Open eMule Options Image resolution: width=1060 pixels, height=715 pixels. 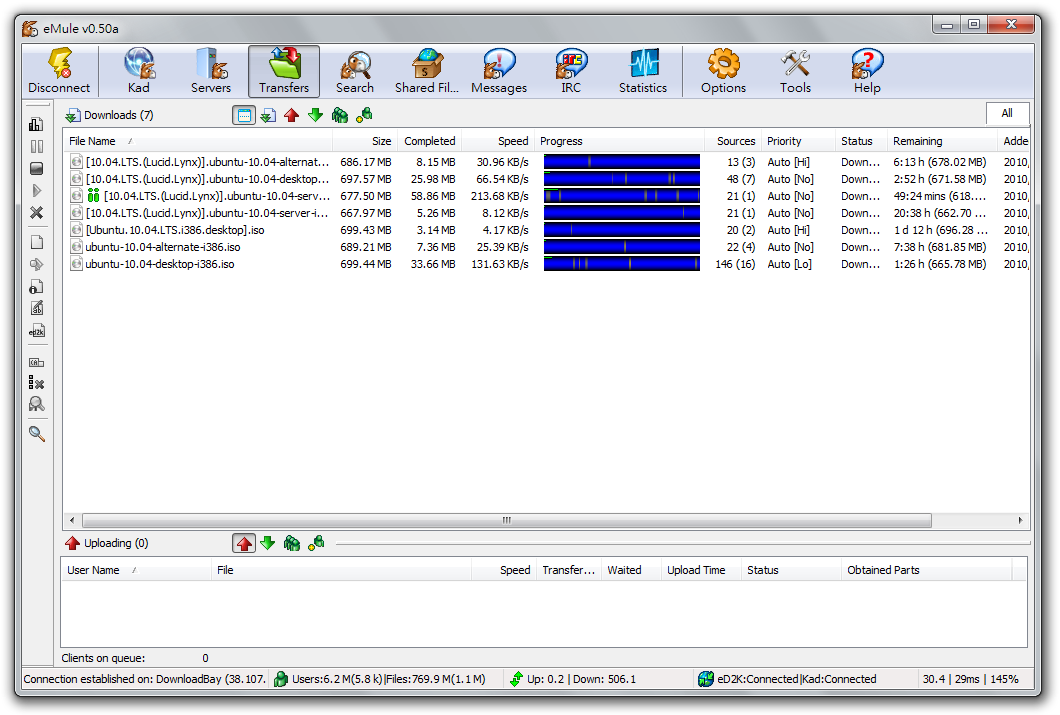click(722, 70)
